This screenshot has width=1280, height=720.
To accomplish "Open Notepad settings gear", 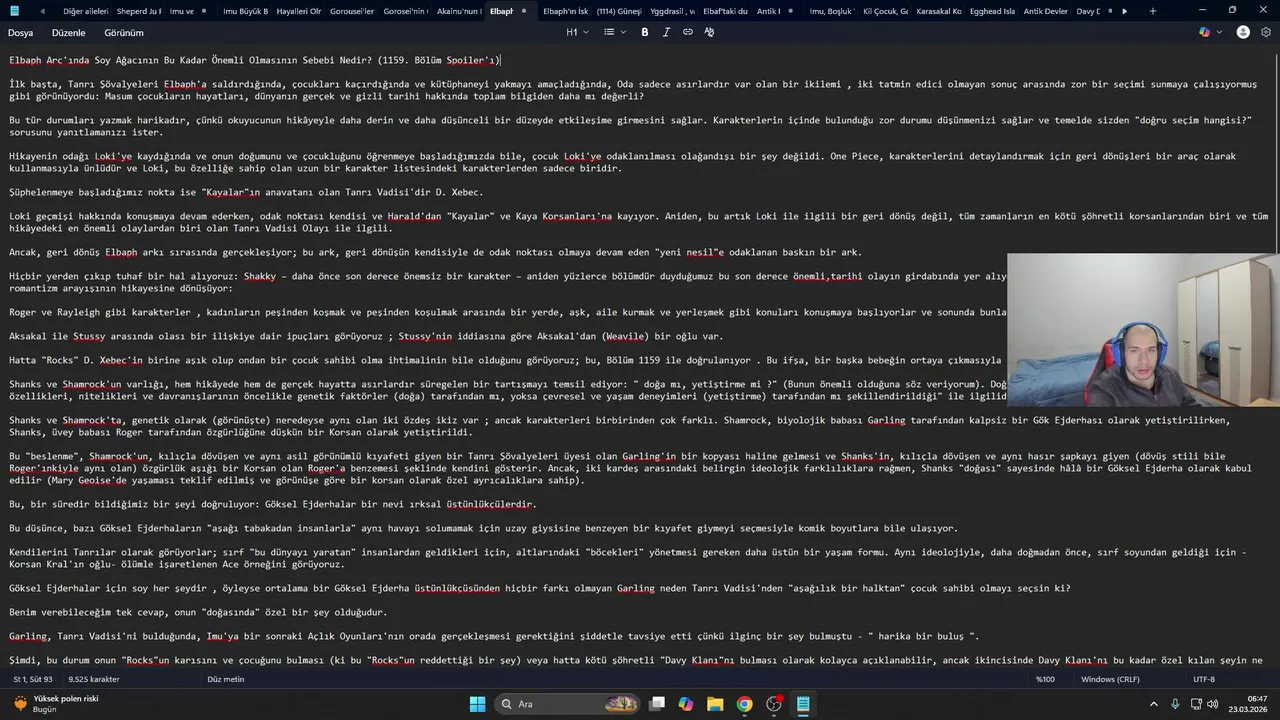I will pos(1265,32).
